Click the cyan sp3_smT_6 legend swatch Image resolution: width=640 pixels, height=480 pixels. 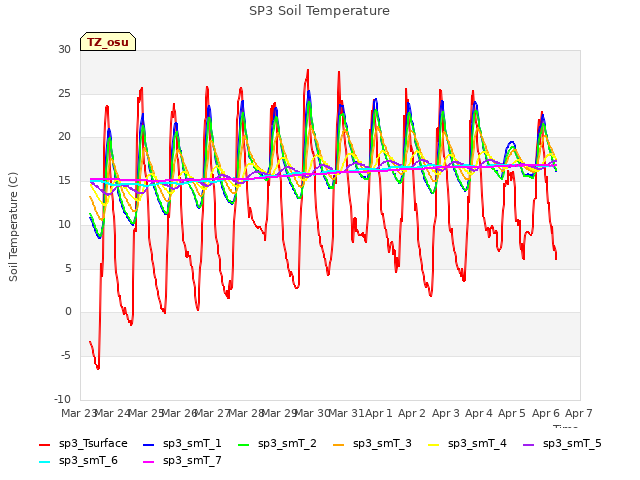point(44,462)
